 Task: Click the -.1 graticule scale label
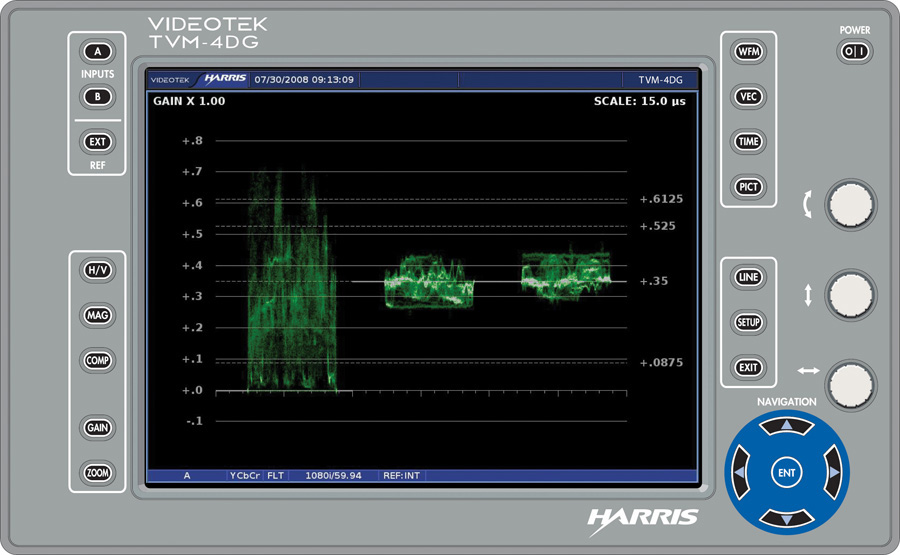point(194,421)
